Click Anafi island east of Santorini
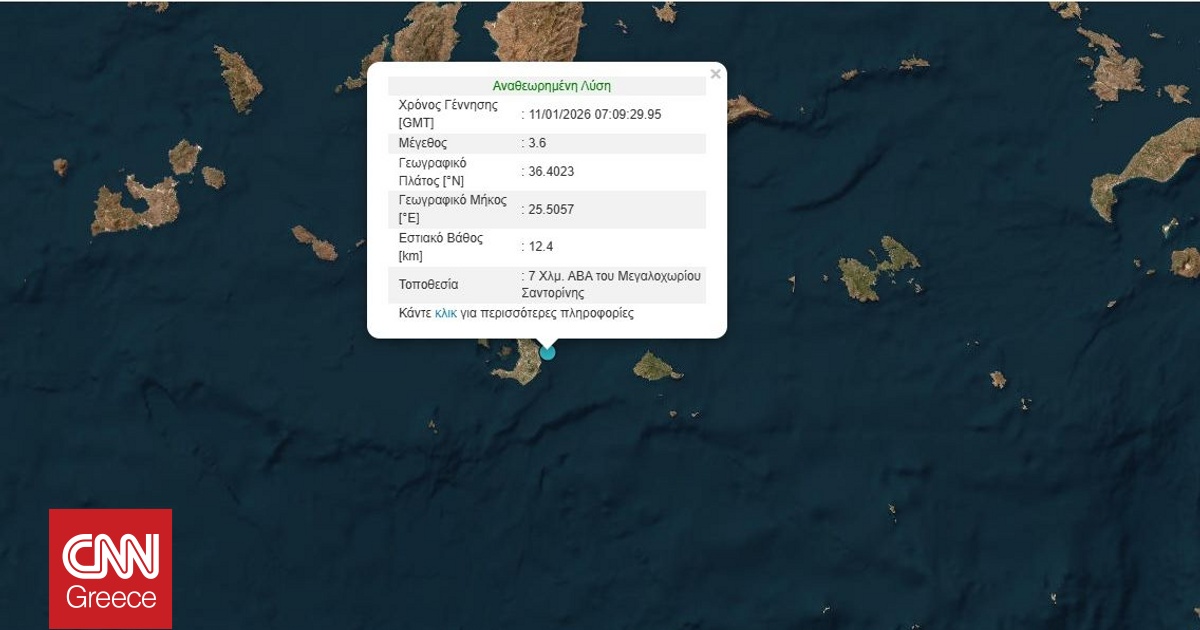The height and width of the screenshot is (630, 1200). [655, 366]
